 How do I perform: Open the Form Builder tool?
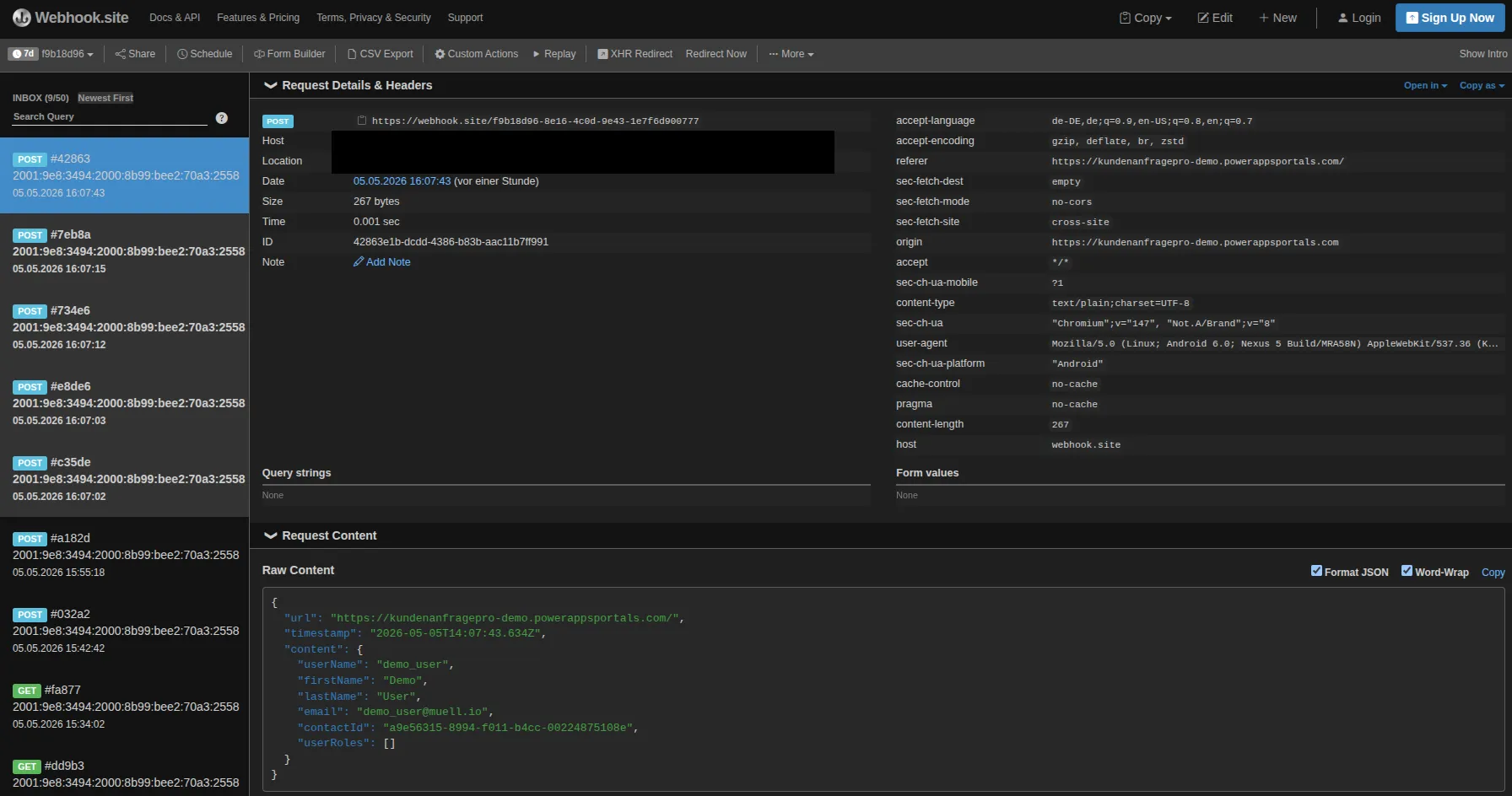coord(289,54)
